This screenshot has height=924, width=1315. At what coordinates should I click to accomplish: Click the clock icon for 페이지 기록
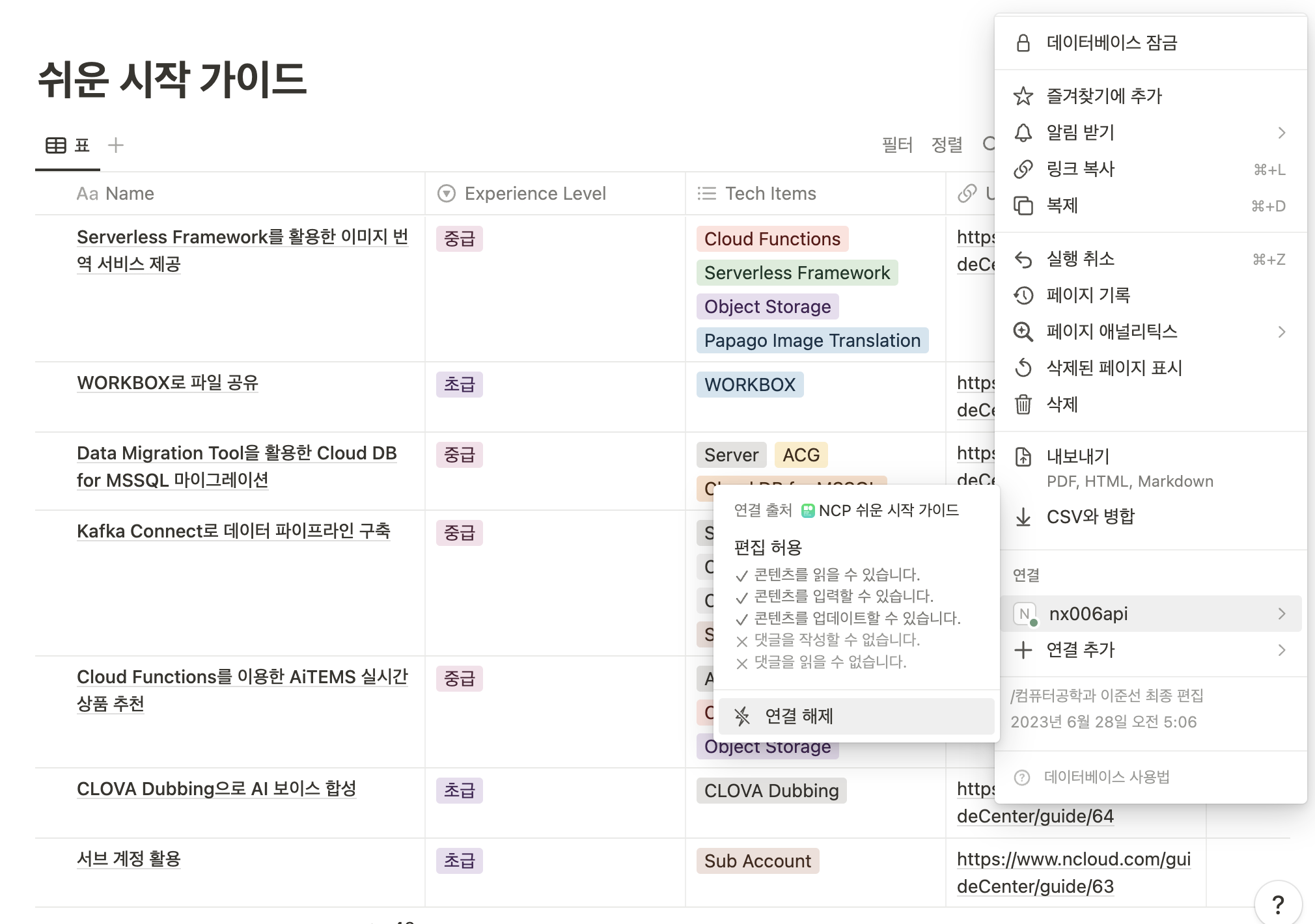click(1023, 295)
